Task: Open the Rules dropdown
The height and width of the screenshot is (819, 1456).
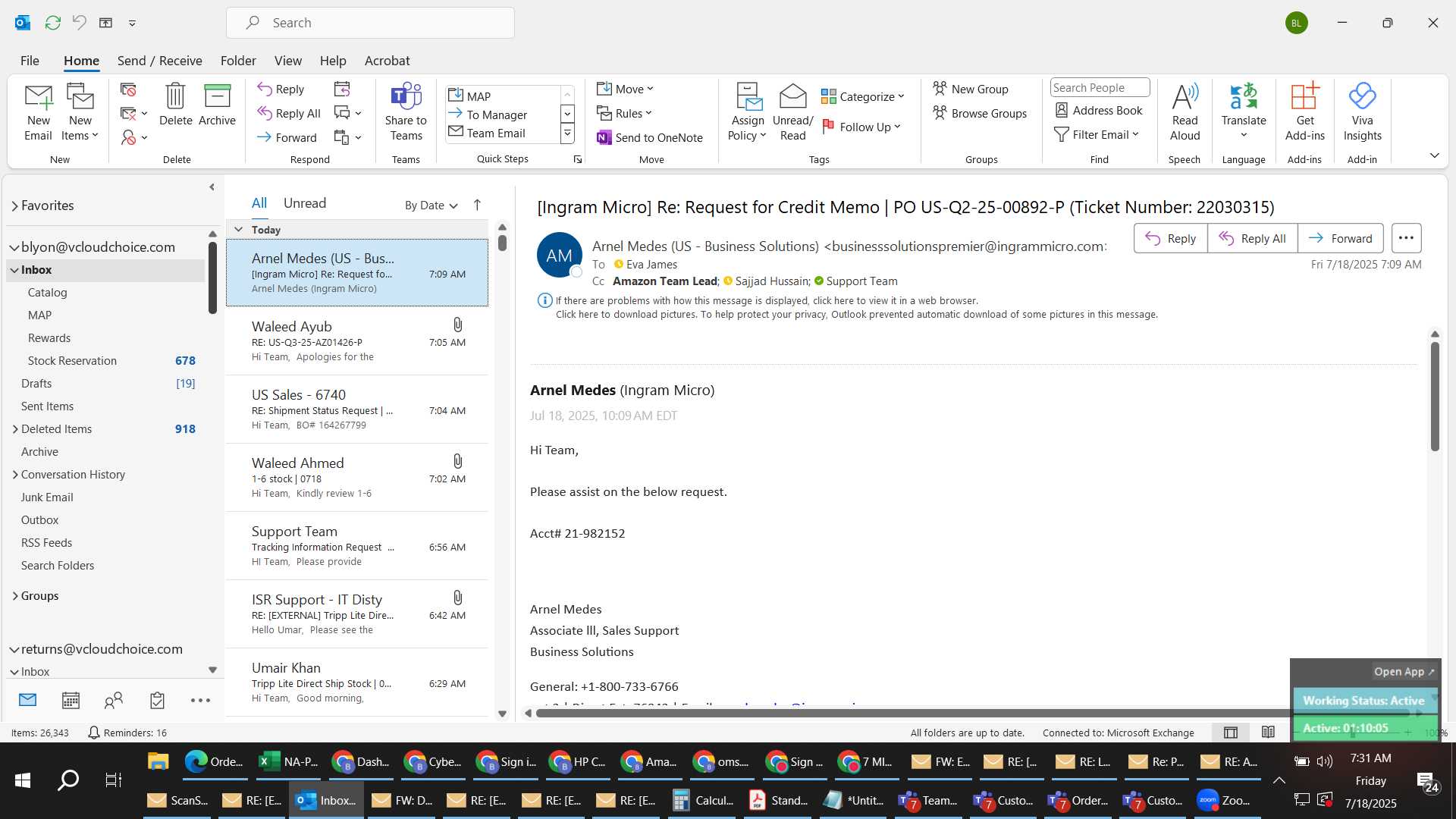Action: coord(624,113)
